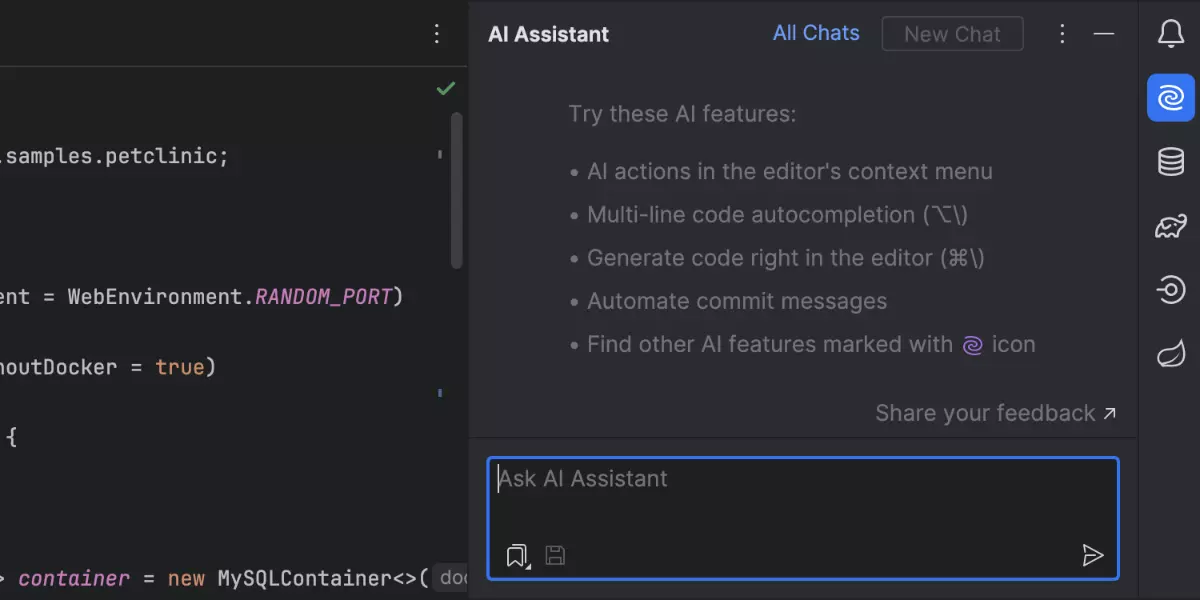Open the Notifications bell panel
Image resolution: width=1200 pixels, height=600 pixels.
[x=1171, y=35]
